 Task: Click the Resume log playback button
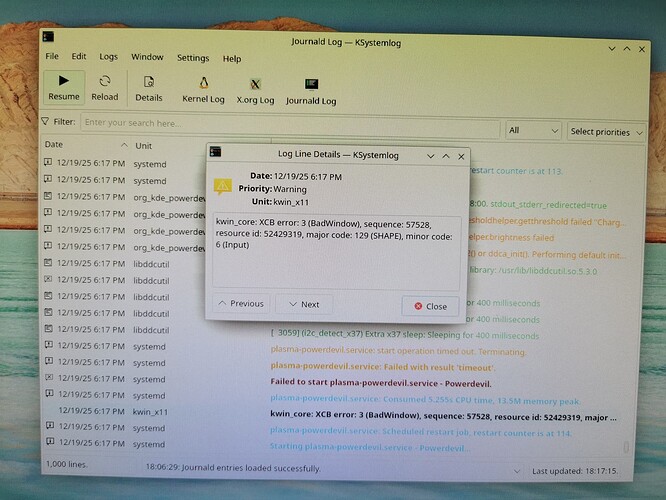(x=64, y=88)
